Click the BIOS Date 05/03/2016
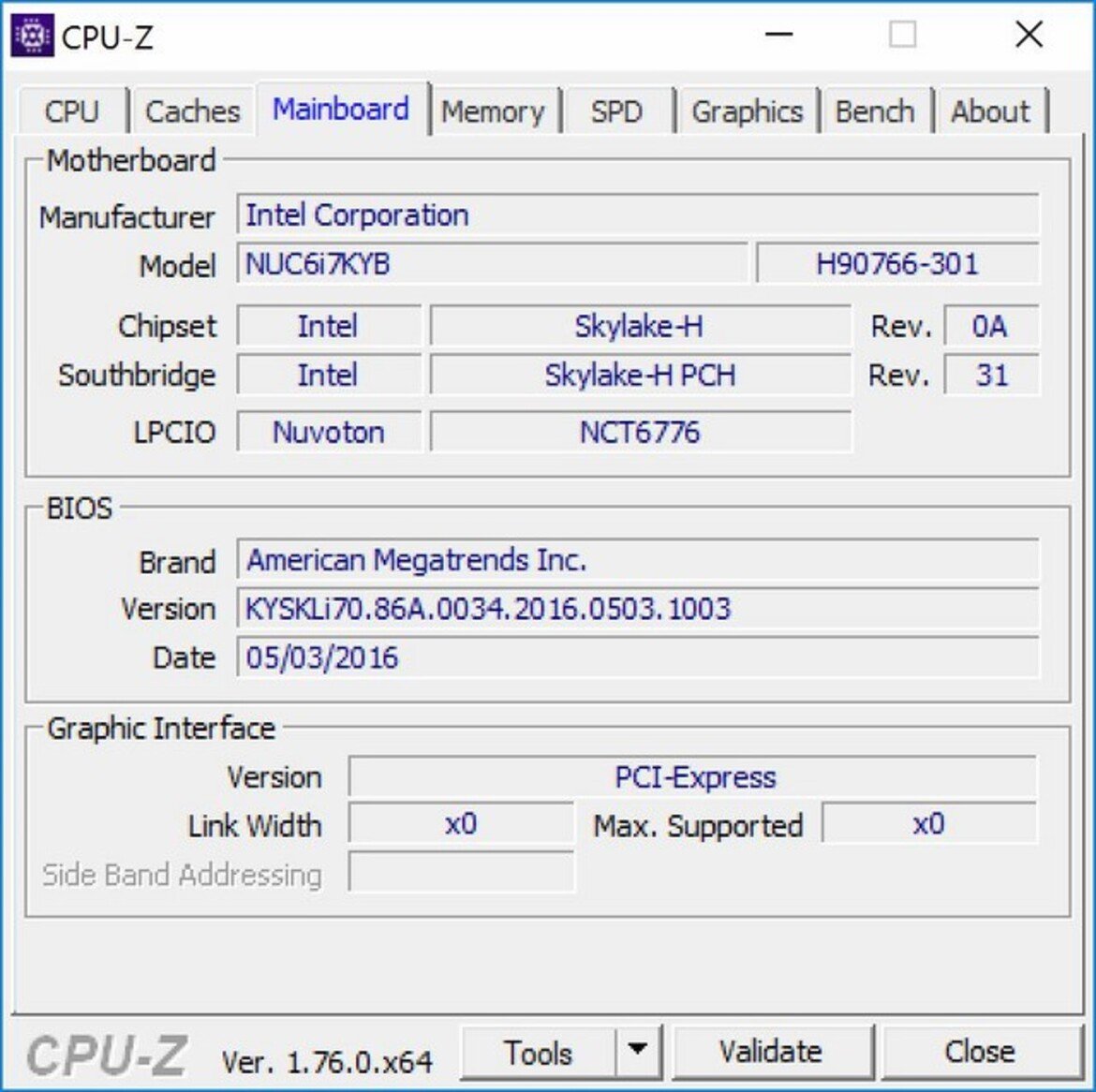Screen dimensions: 1096x1092 pos(638,657)
